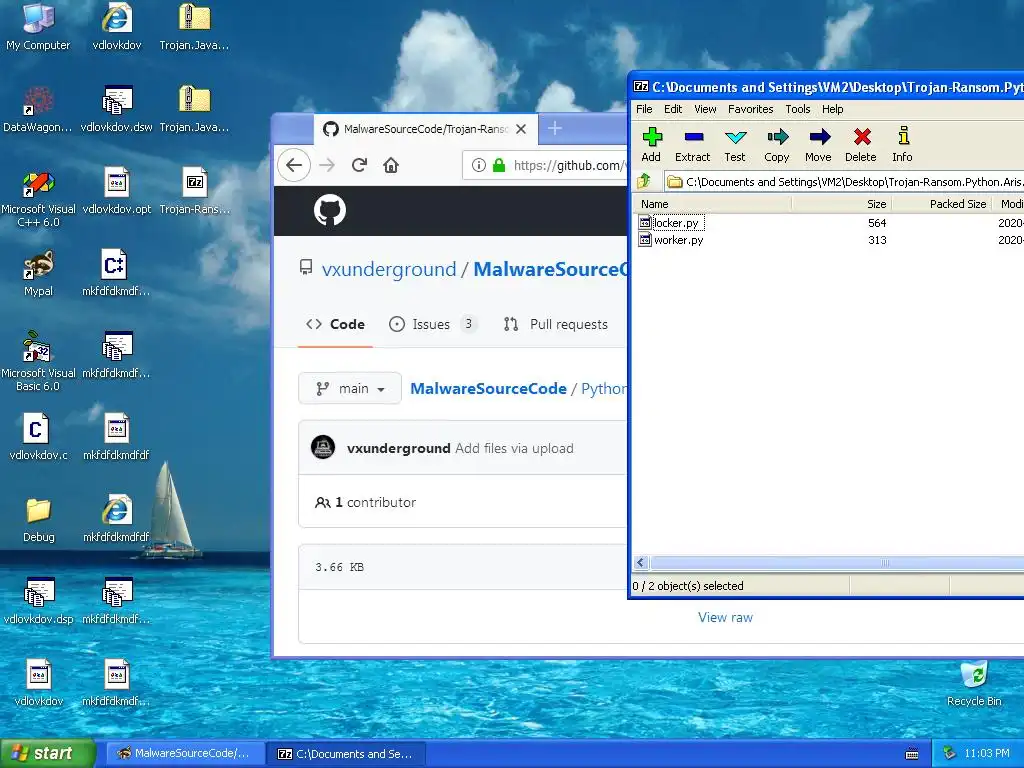The width and height of the screenshot is (1024, 768).
Task: Click the site information icon in address bar
Action: [479, 165]
